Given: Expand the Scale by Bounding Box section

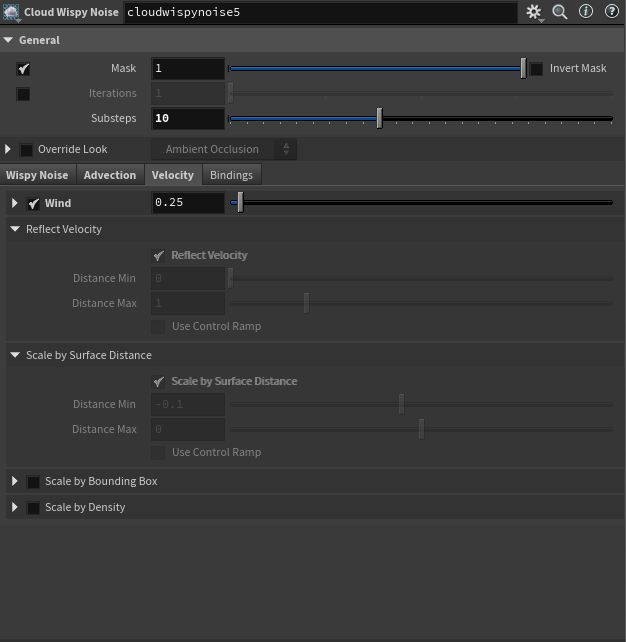Looking at the screenshot, I should (x=14, y=481).
